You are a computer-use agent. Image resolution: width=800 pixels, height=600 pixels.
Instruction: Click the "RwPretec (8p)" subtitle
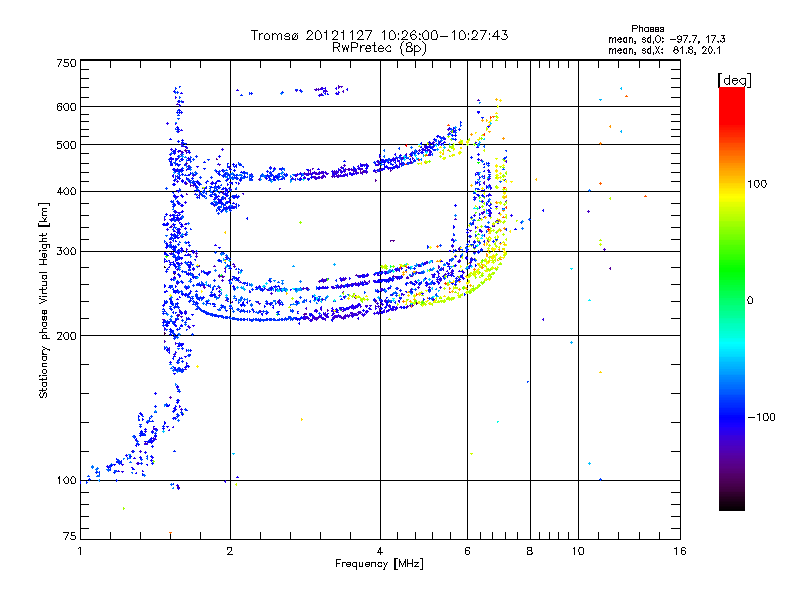coord(379,48)
